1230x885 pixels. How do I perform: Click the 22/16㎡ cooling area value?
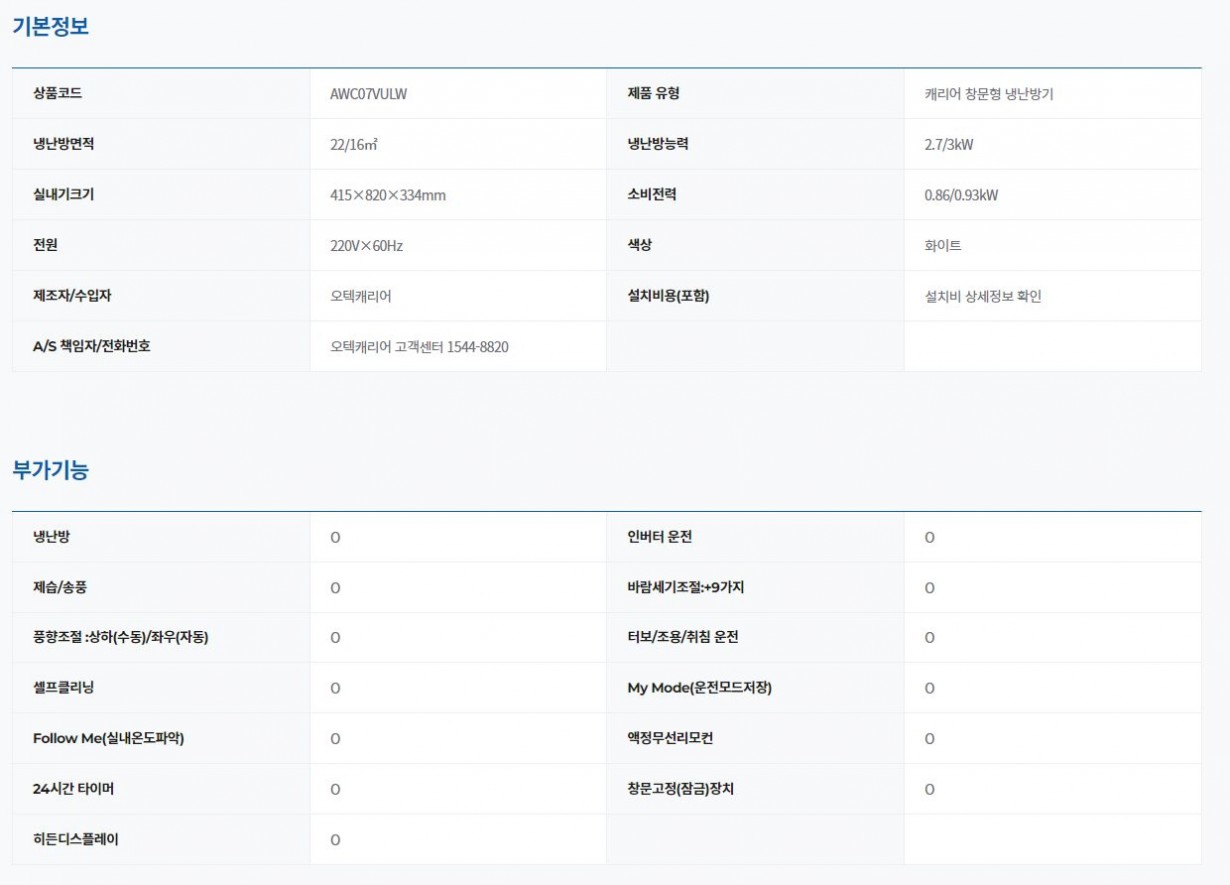pos(353,145)
